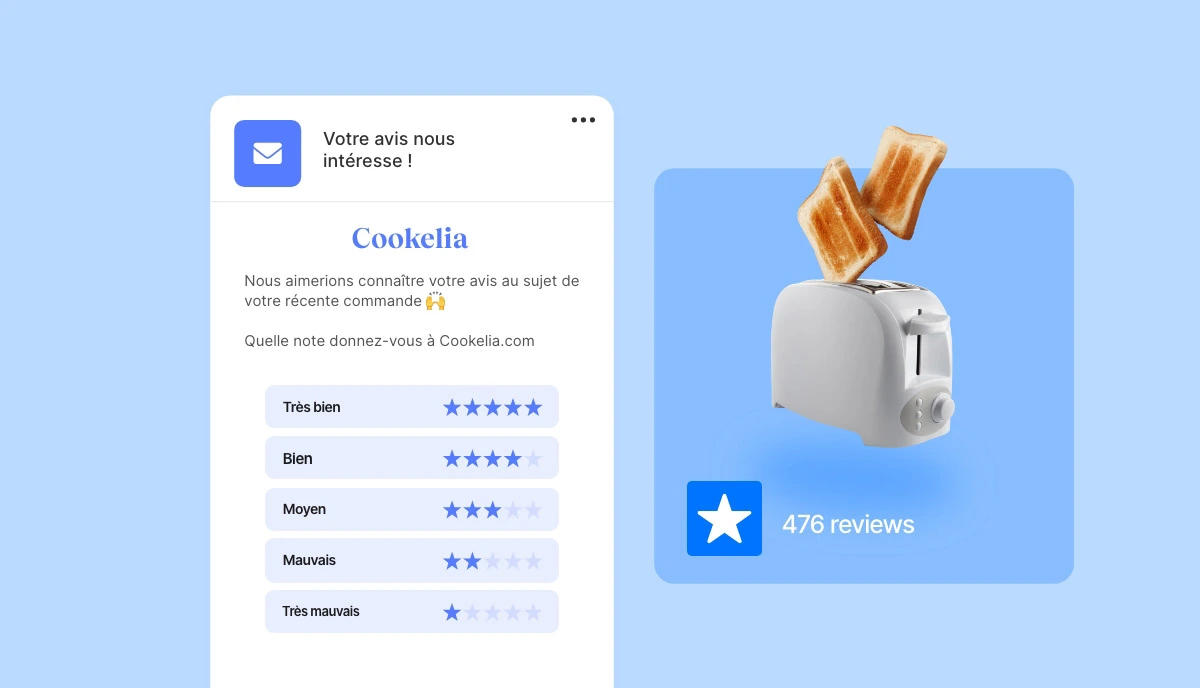1200x688 pixels.
Task: Select the fifth star in Très bien row
Action: [x=533, y=407]
